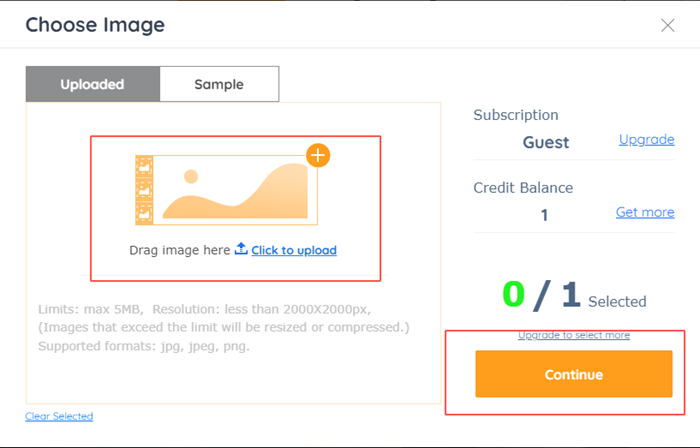Click 'Upgrade to select more' link
The height and width of the screenshot is (448, 700).
pos(573,335)
